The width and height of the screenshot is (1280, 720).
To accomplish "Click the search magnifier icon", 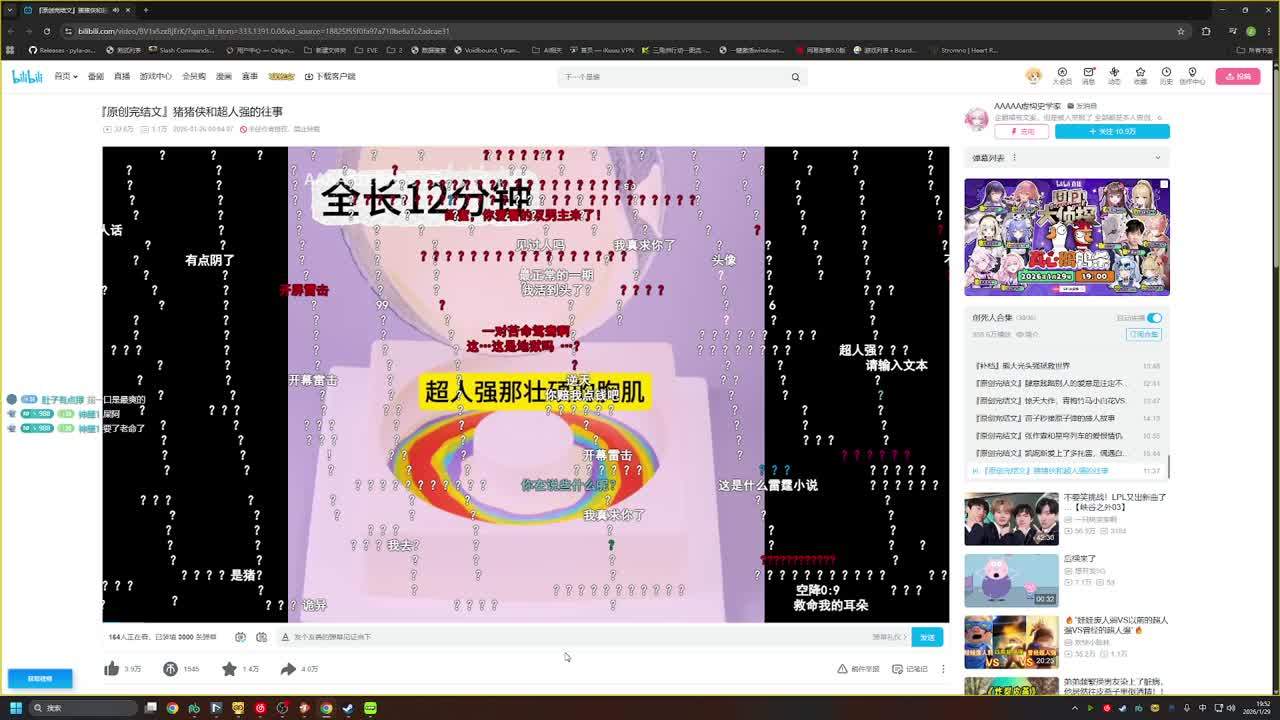I will point(796,77).
